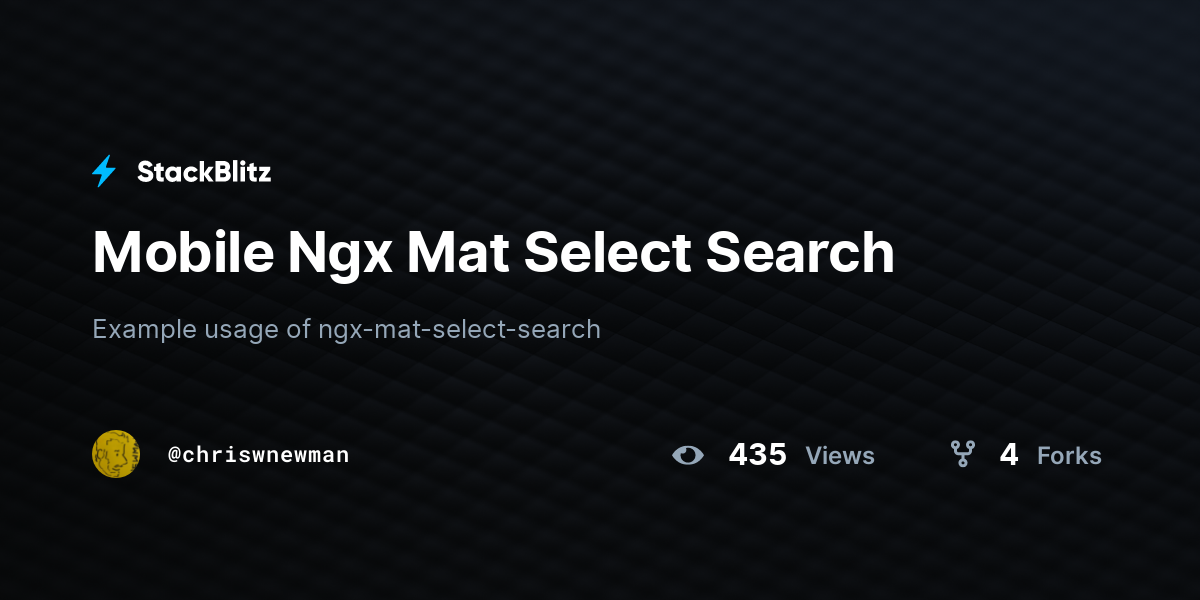Click the eye icon beside 435

(688, 455)
